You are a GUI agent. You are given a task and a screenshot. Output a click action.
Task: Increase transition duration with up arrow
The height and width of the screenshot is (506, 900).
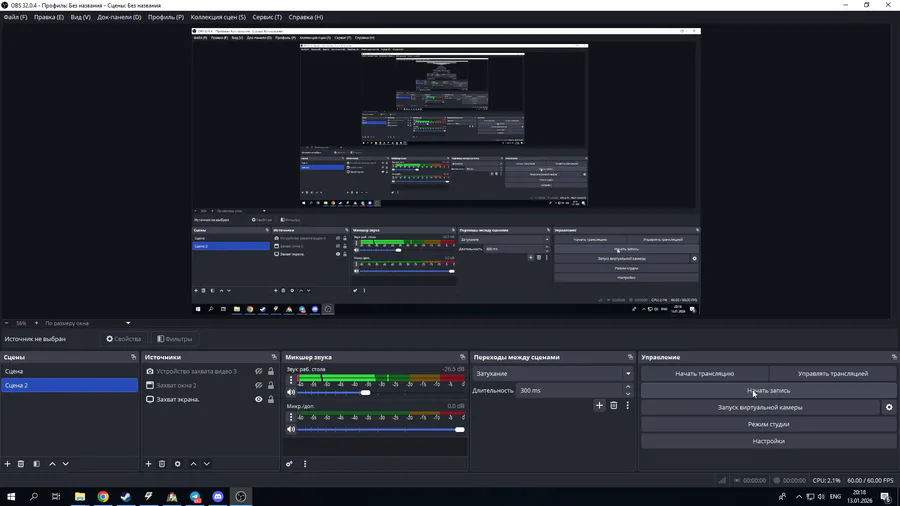coord(628,387)
